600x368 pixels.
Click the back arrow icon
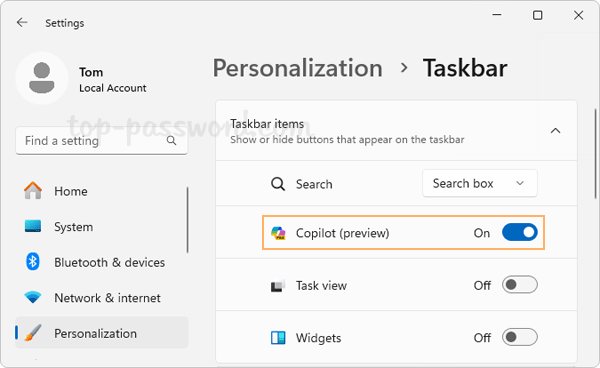click(x=22, y=23)
